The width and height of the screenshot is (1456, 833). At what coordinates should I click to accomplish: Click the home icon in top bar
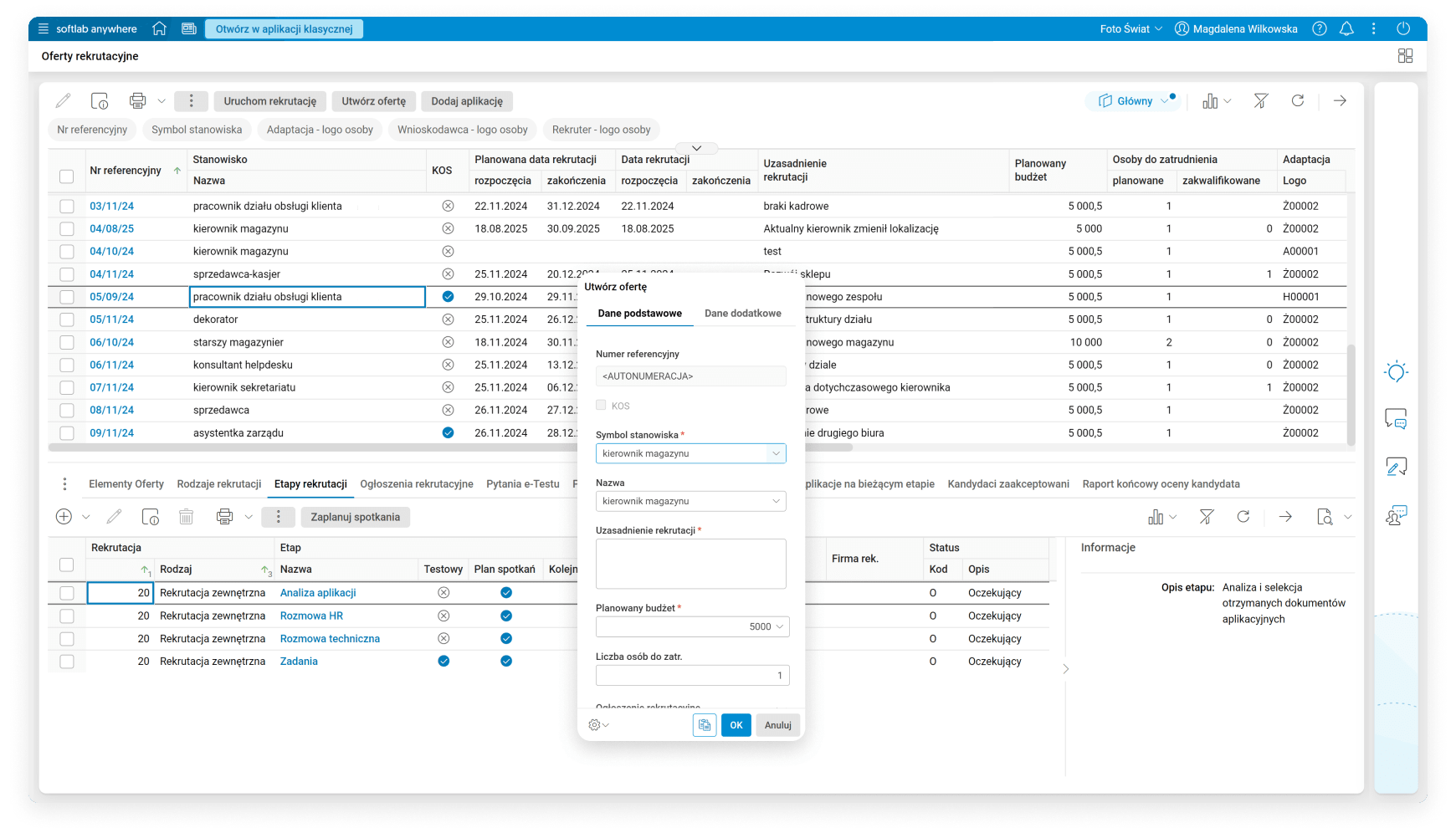point(159,28)
